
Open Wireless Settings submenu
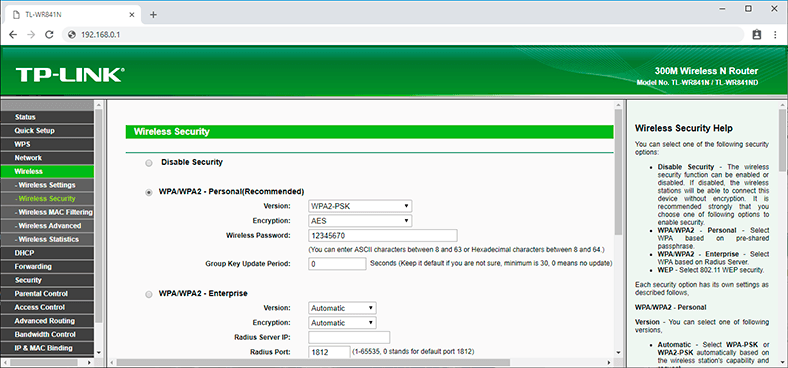tap(47, 185)
